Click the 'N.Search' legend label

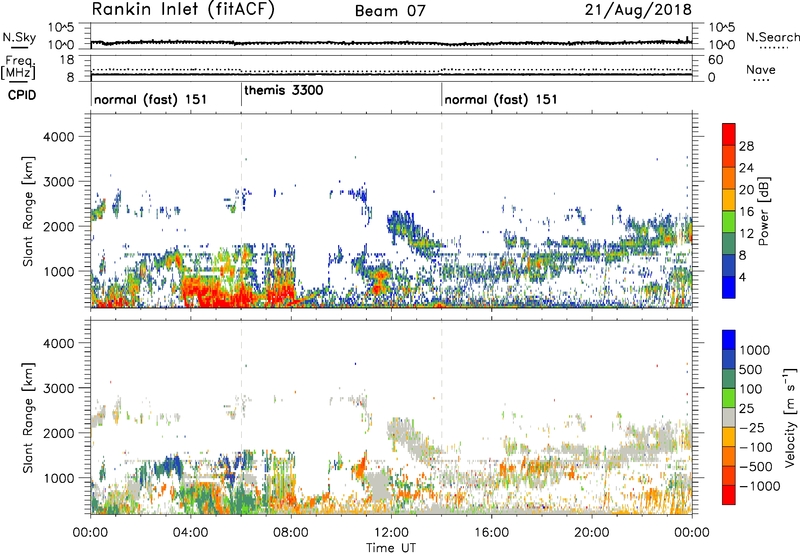(773, 37)
